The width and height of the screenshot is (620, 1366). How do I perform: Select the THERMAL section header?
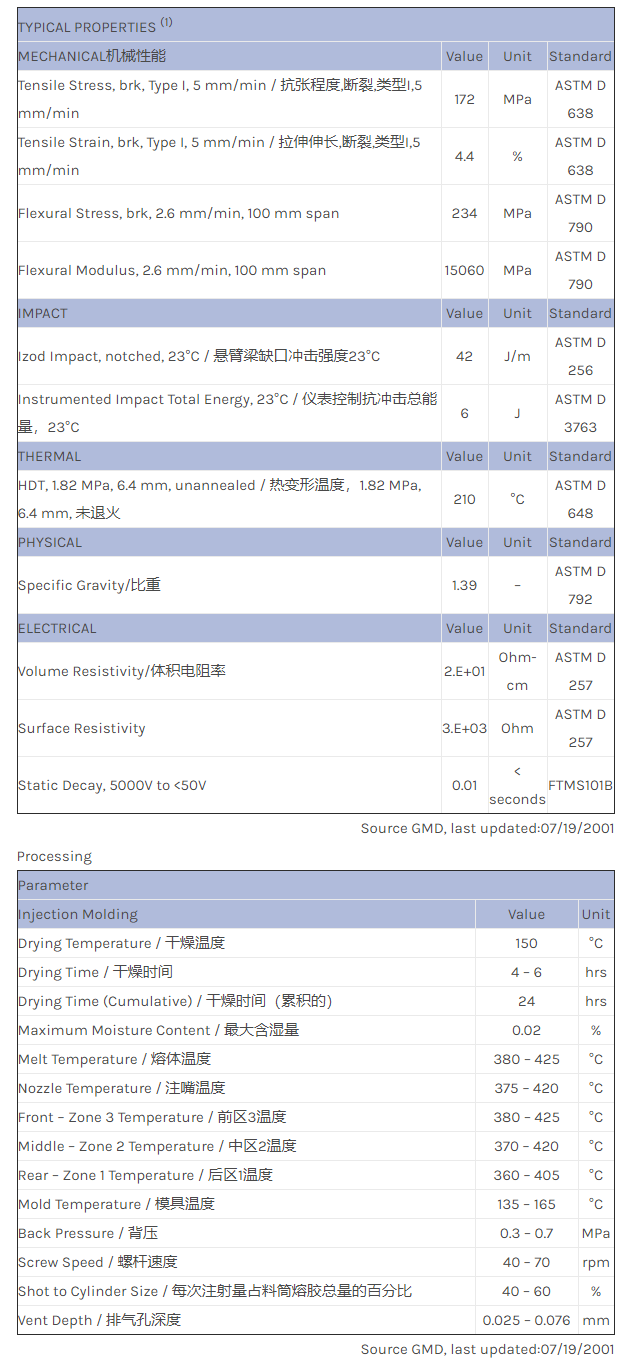(50, 456)
